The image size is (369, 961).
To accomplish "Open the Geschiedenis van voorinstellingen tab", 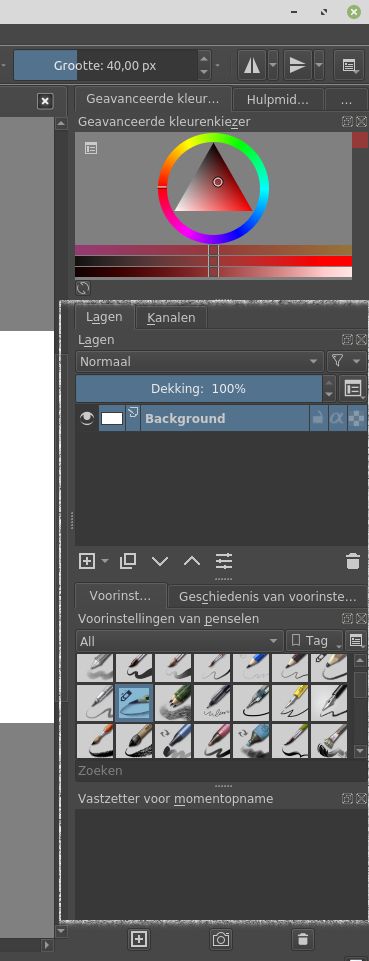I will [267, 596].
